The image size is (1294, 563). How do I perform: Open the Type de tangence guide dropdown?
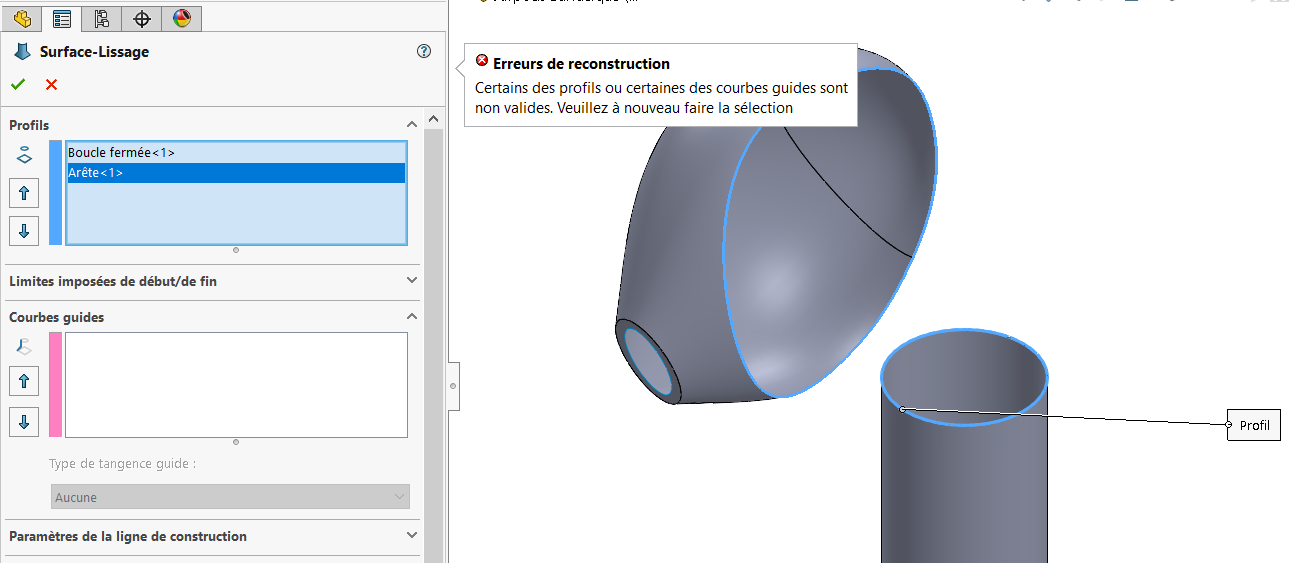point(231,497)
